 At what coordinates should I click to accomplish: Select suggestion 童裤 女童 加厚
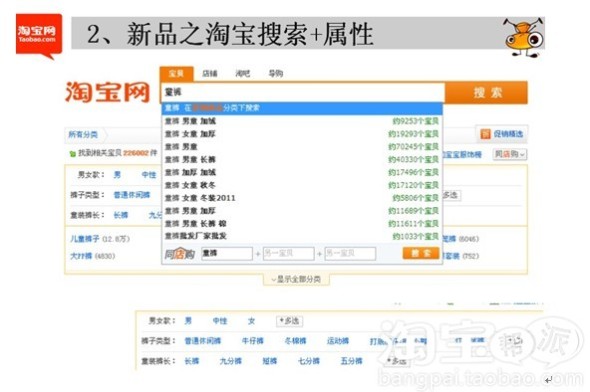(x=302, y=134)
